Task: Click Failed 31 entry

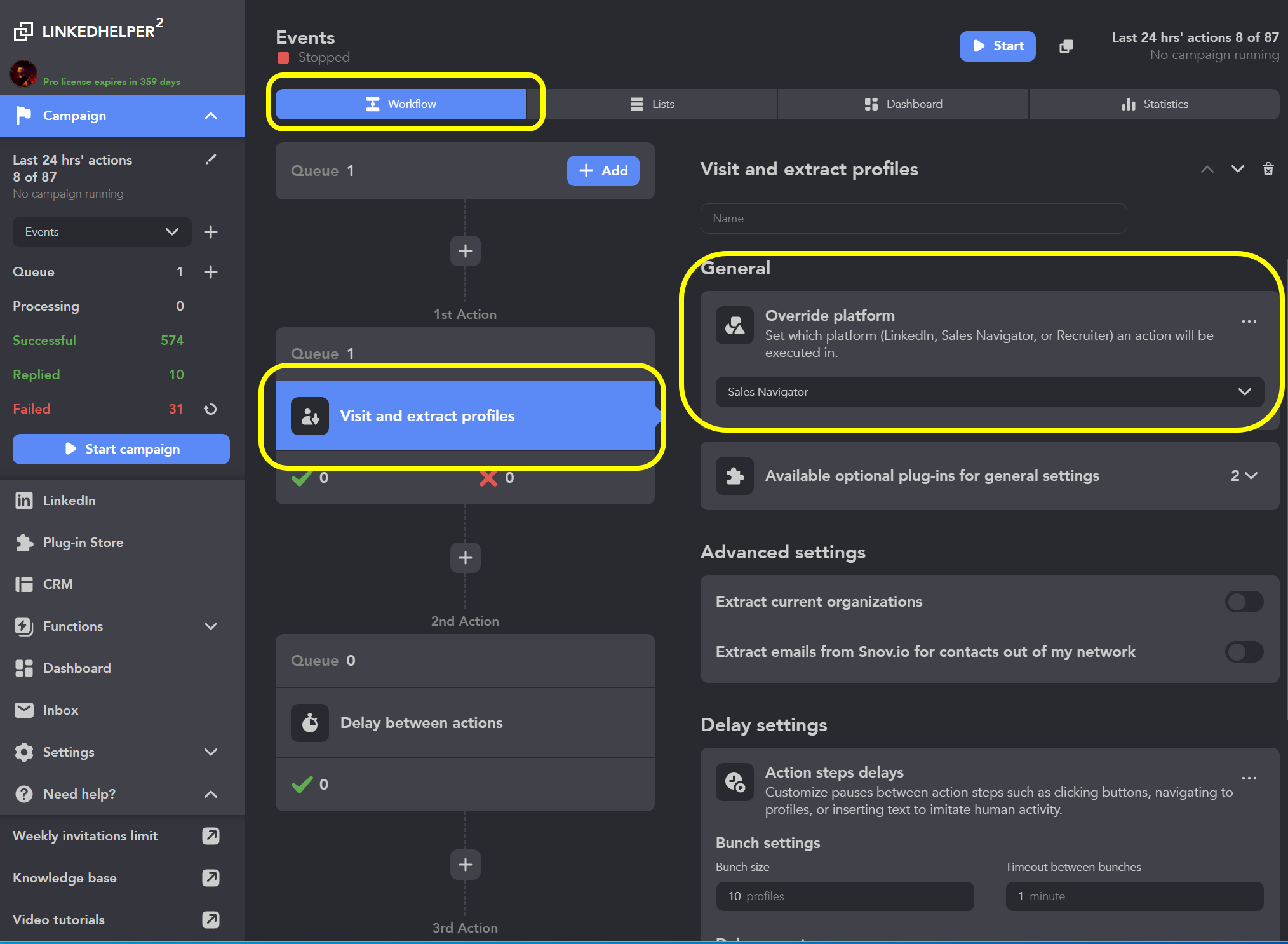Action: [x=98, y=409]
